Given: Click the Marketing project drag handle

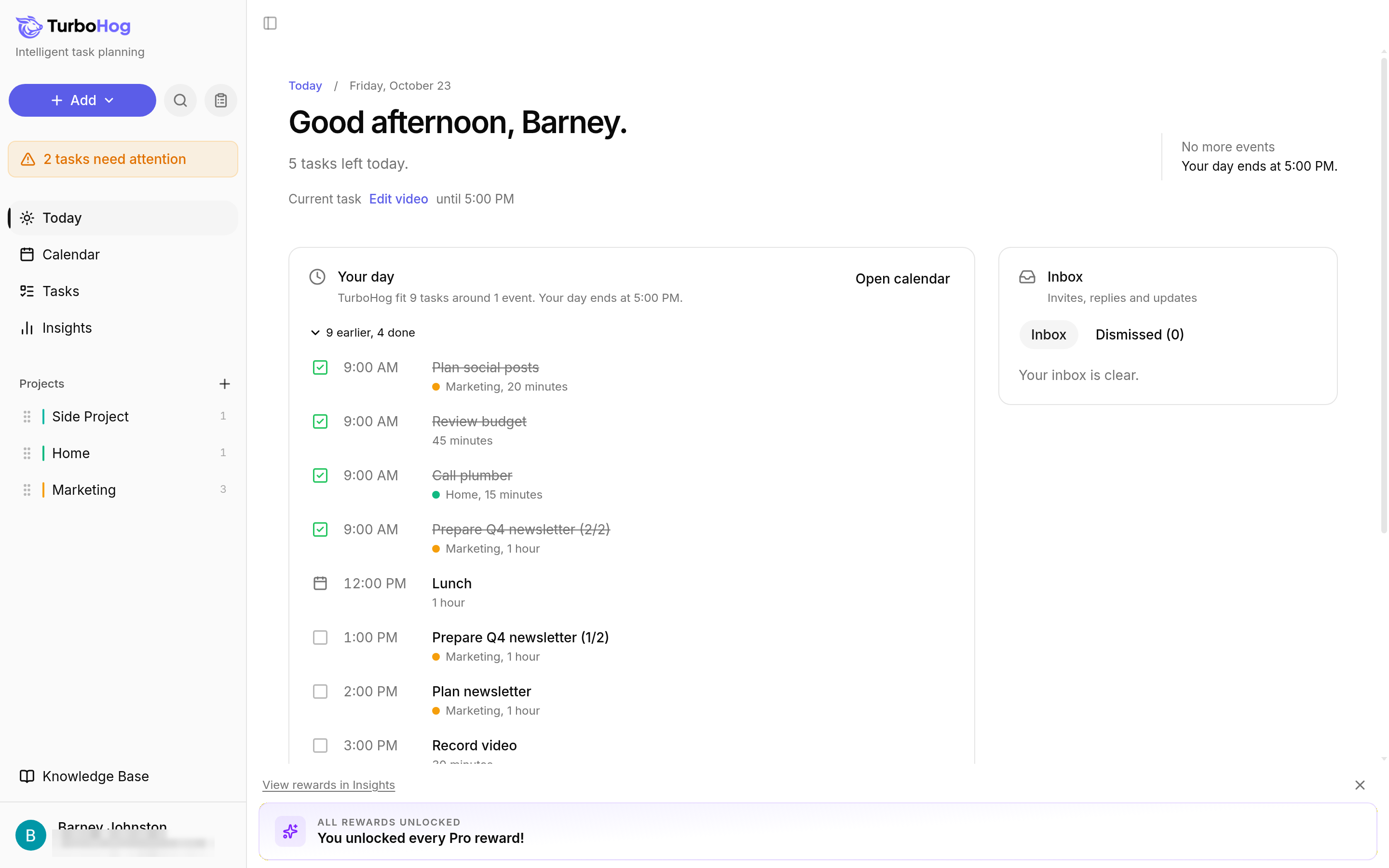Looking at the screenshot, I should pos(27,489).
